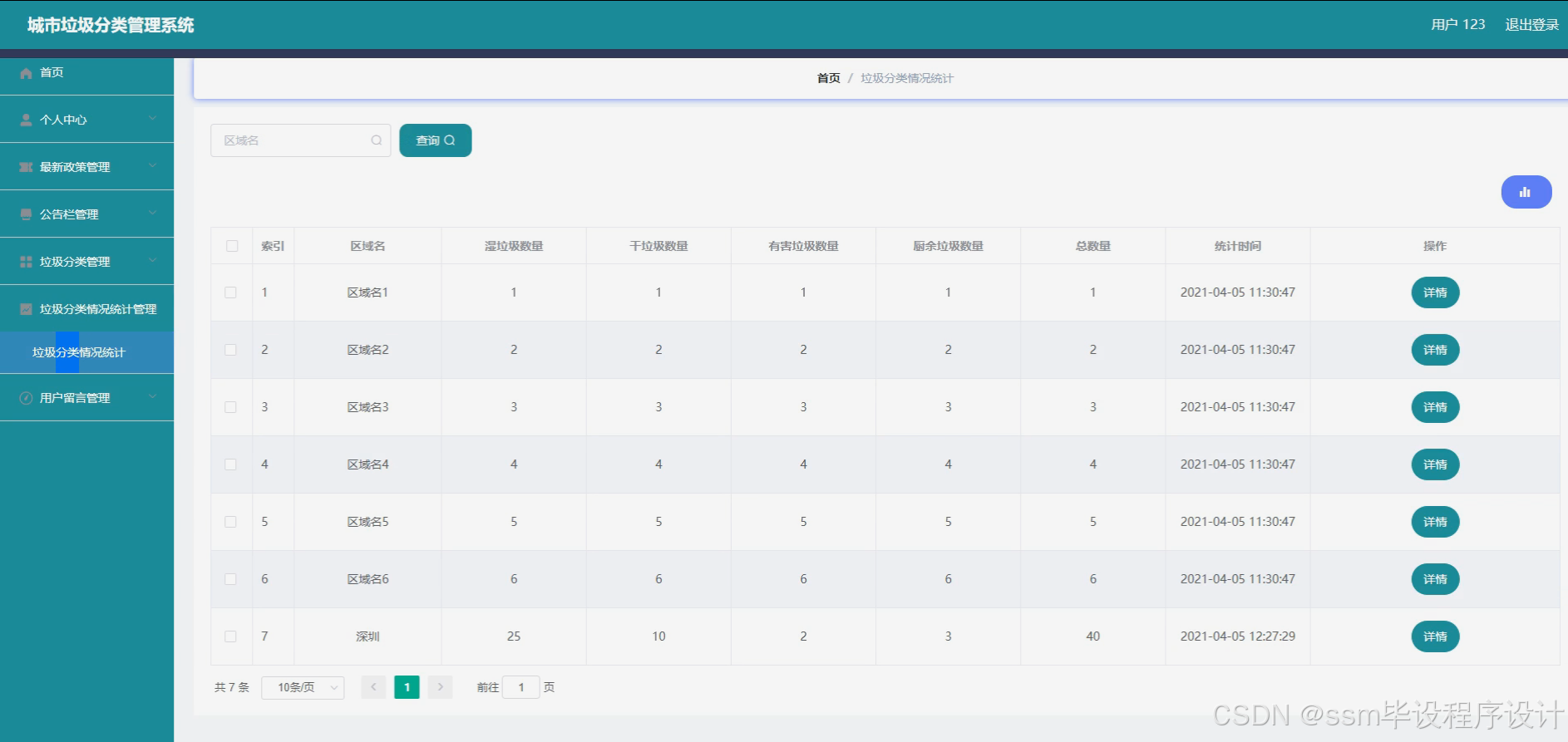Expand the 个人中心 chevron
This screenshot has height=742, width=1568.
tap(153, 119)
